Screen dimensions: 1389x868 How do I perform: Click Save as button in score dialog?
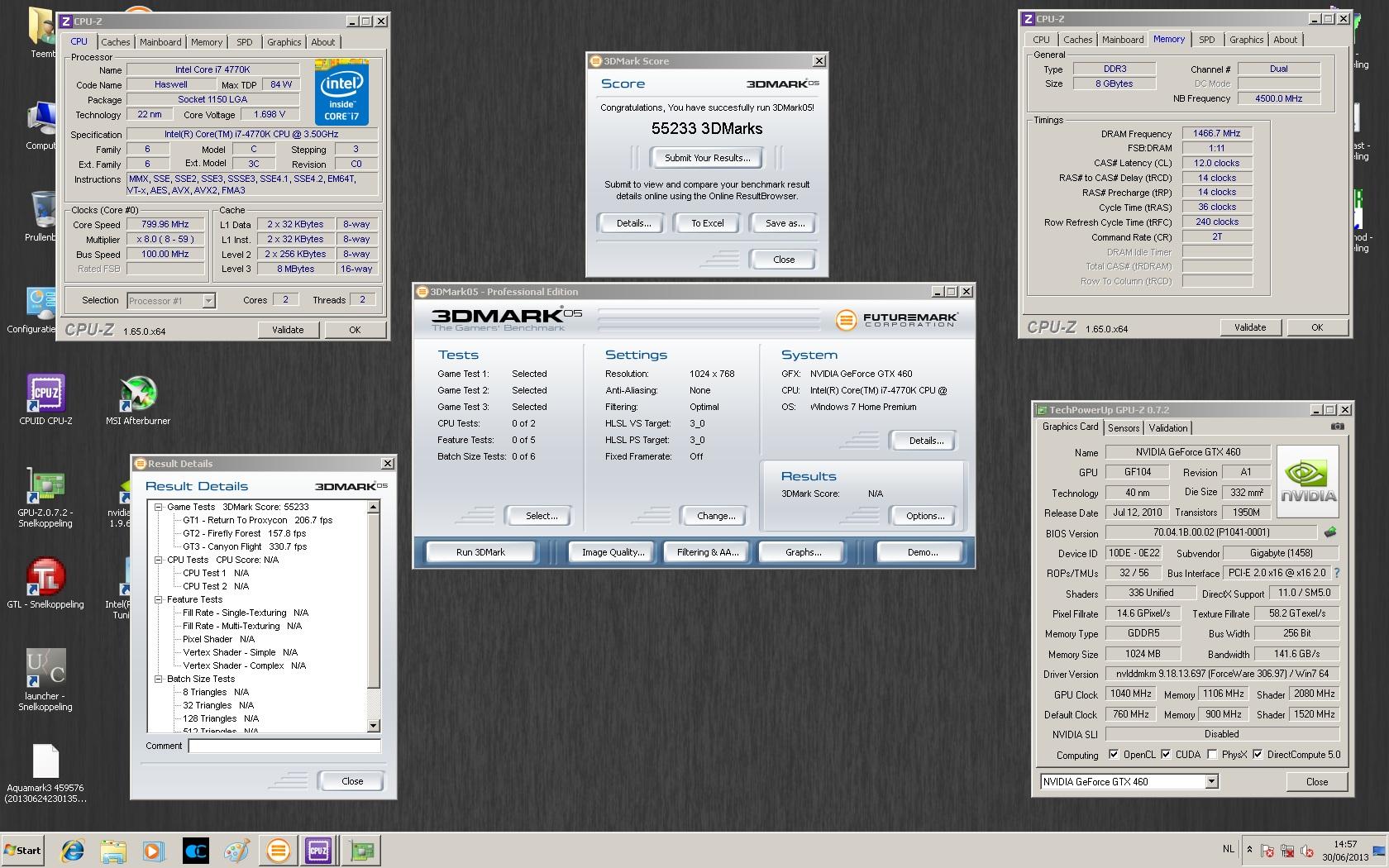785,223
